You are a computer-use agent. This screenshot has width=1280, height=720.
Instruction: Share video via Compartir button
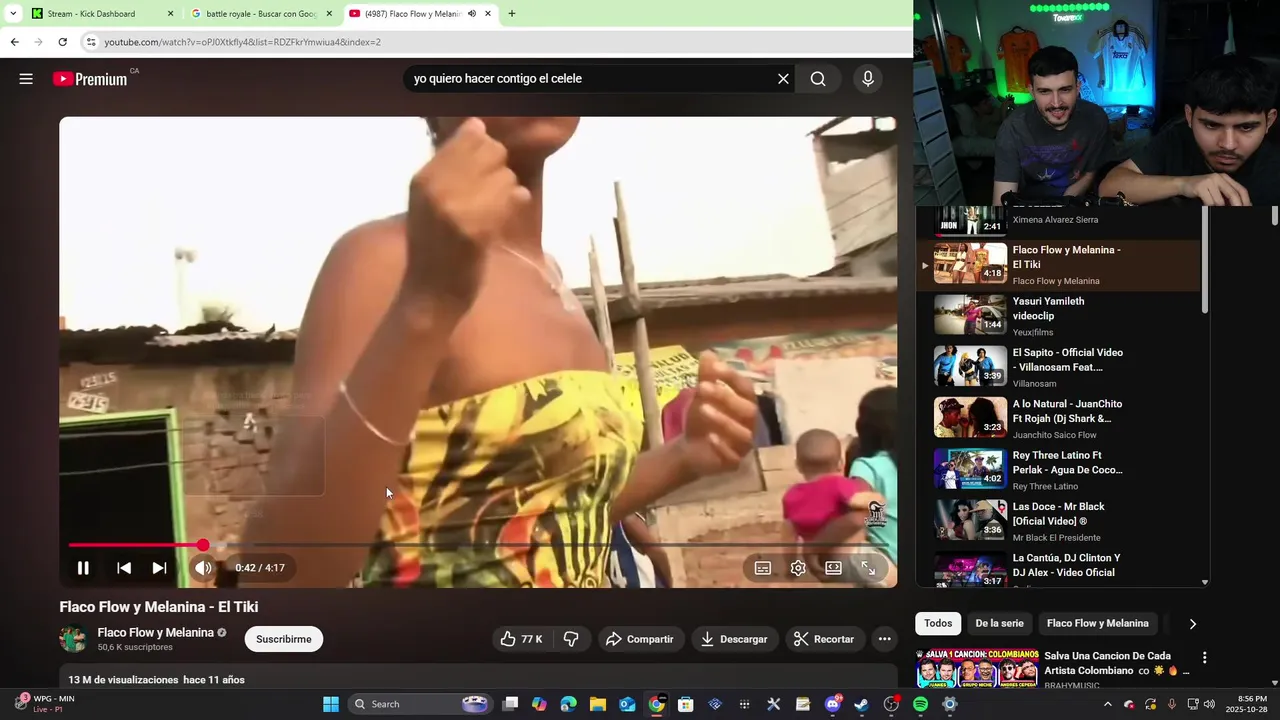639,639
